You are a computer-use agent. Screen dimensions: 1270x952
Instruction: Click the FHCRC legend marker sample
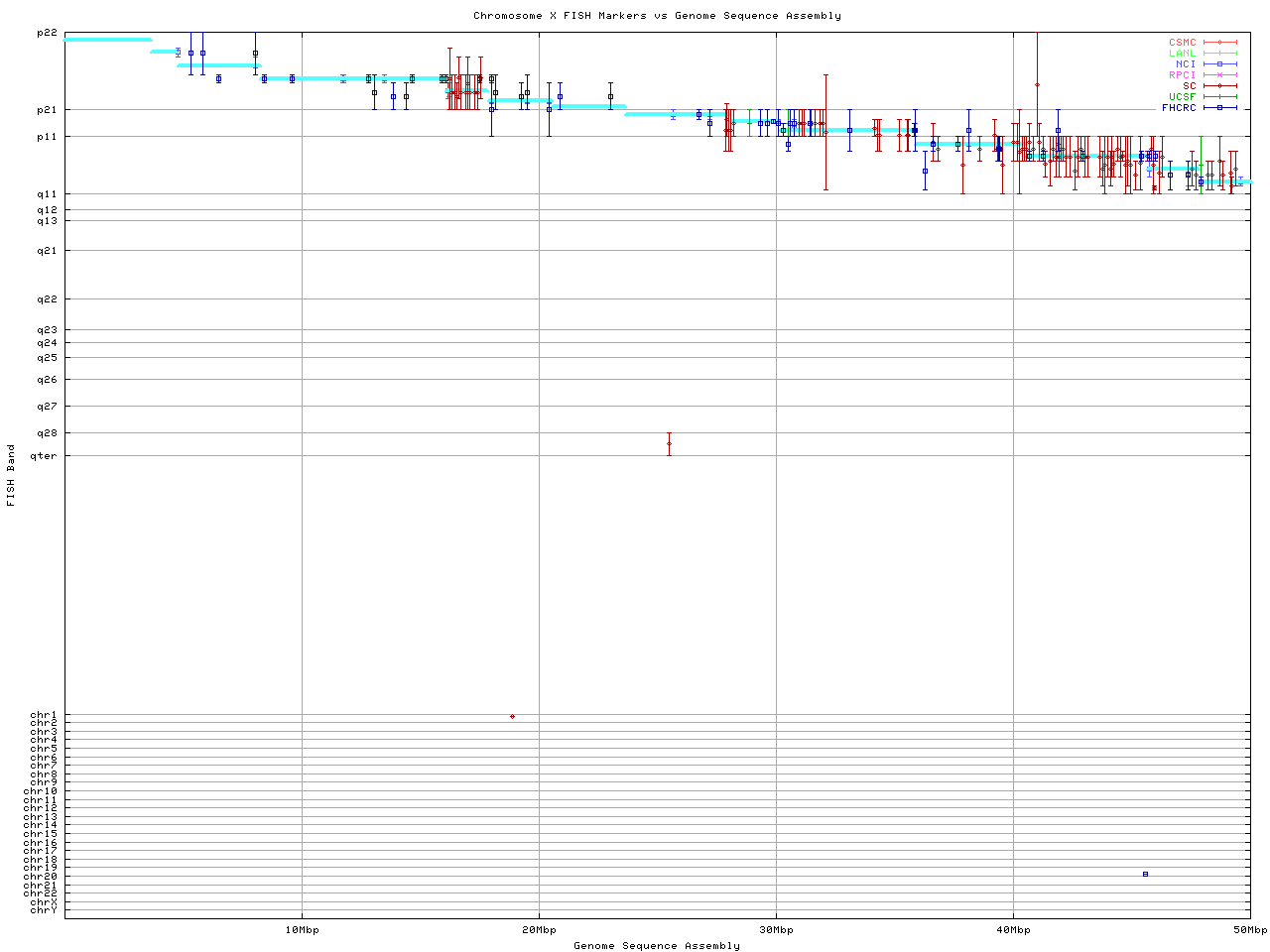pos(1219,108)
